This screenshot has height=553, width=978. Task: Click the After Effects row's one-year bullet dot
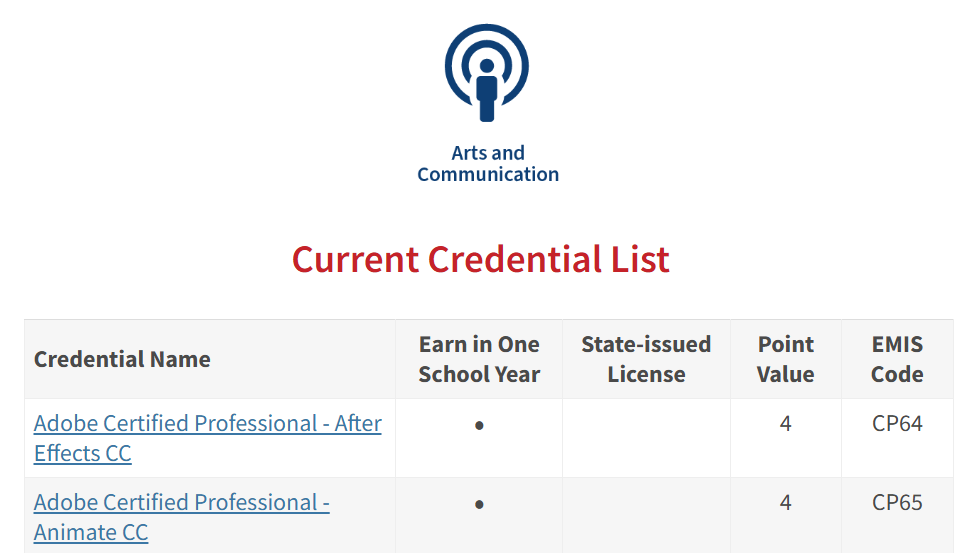(479, 425)
